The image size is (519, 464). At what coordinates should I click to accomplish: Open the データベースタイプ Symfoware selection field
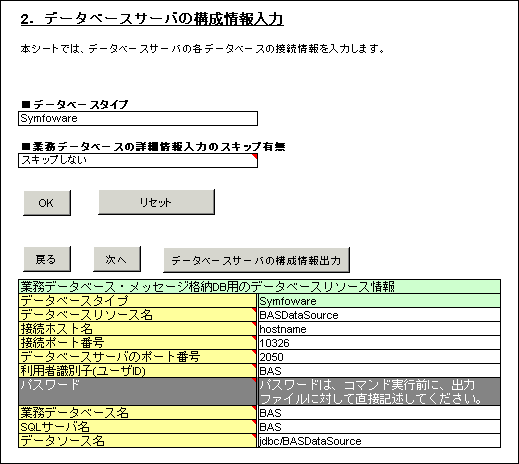138,118
